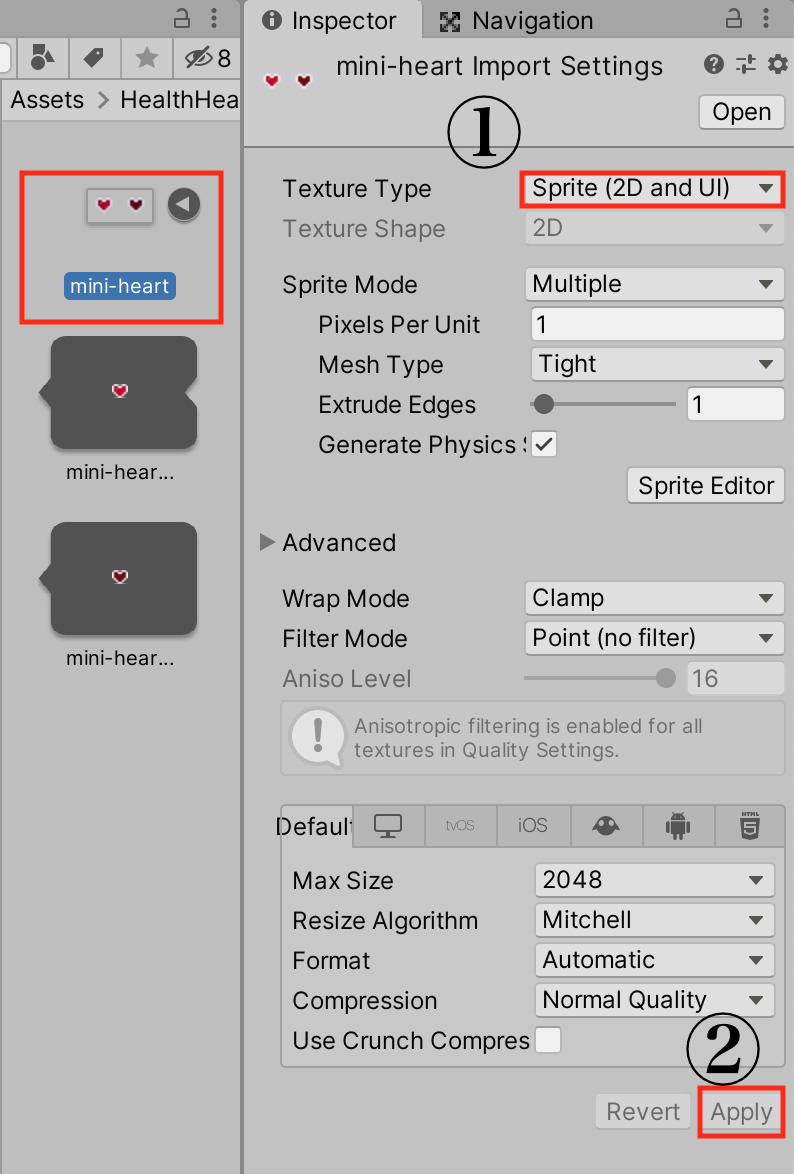Open the Inspector three-dot options menu
Viewport: 794px width, 1174px height.
tap(766, 19)
